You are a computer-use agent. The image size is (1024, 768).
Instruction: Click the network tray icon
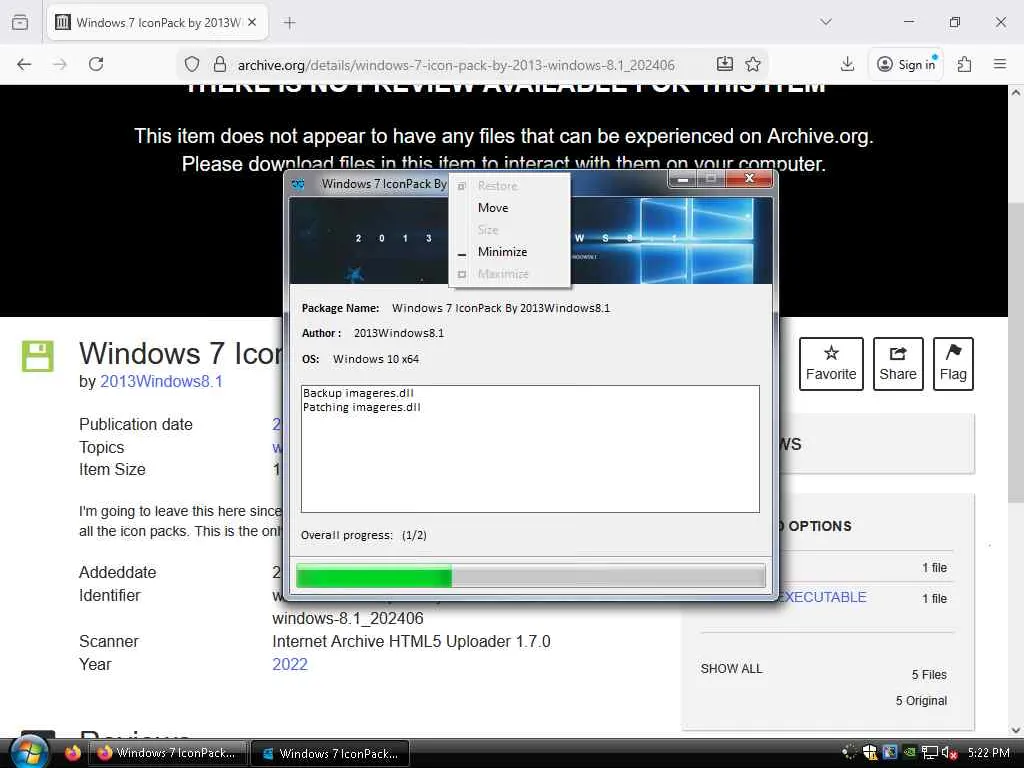point(929,752)
